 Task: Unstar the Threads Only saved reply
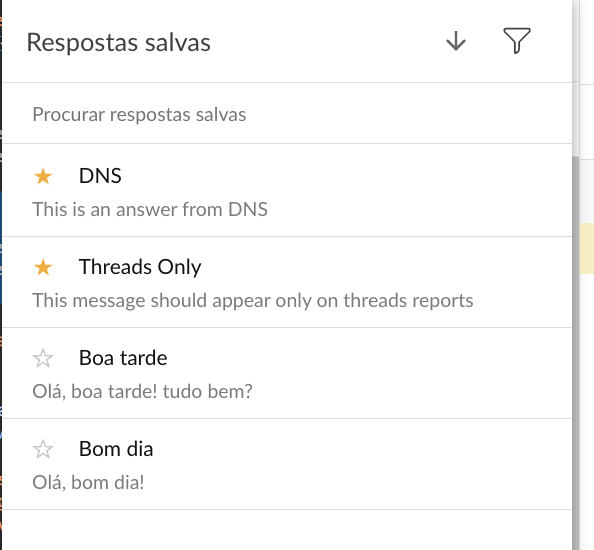pyautogui.click(x=43, y=267)
